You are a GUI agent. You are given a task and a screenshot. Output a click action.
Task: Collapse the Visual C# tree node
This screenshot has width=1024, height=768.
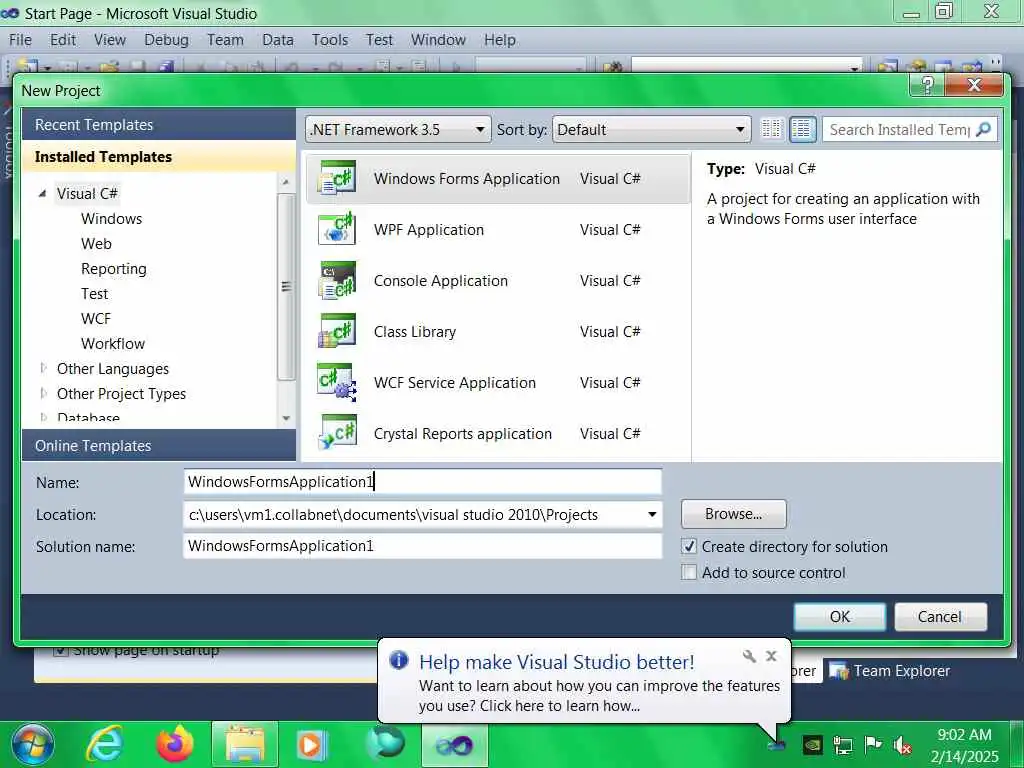42,193
